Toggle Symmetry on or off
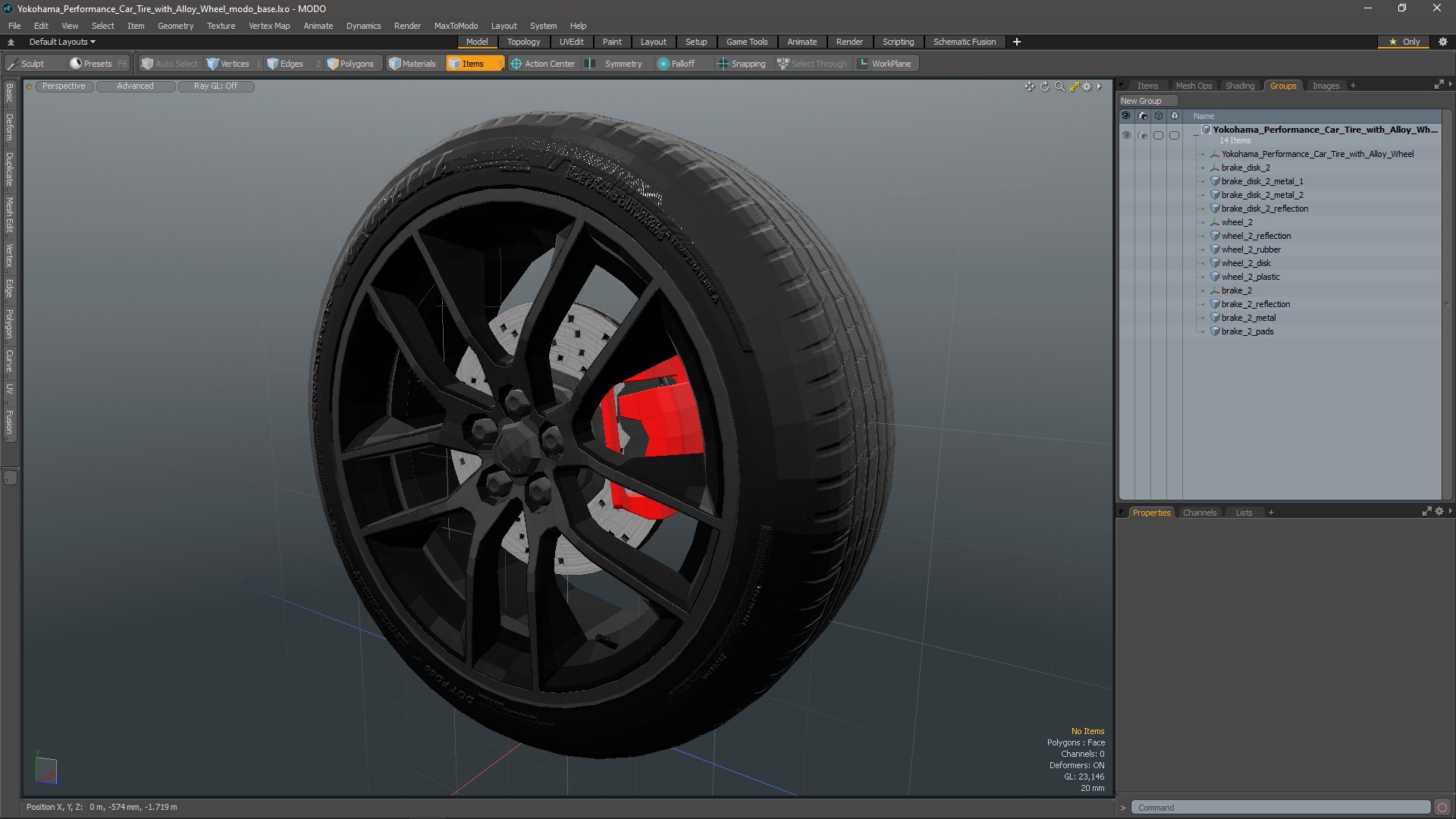The image size is (1456, 819). pyautogui.click(x=616, y=64)
